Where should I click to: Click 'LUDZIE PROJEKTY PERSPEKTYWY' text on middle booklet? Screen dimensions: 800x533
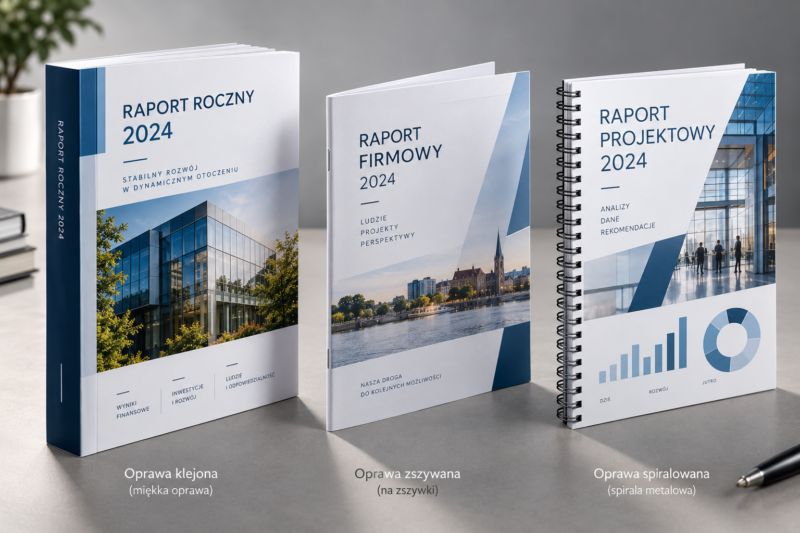click(388, 232)
